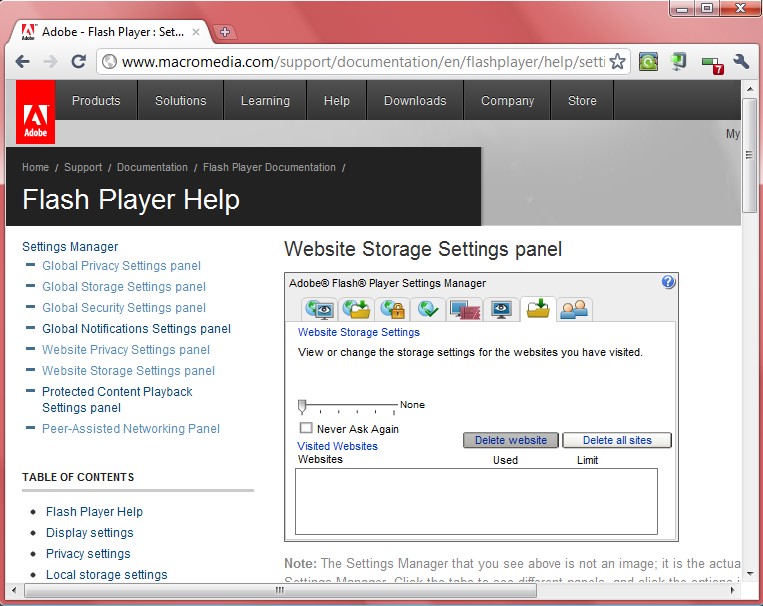
Task: Click the Delete all sites button
Action: (x=617, y=440)
